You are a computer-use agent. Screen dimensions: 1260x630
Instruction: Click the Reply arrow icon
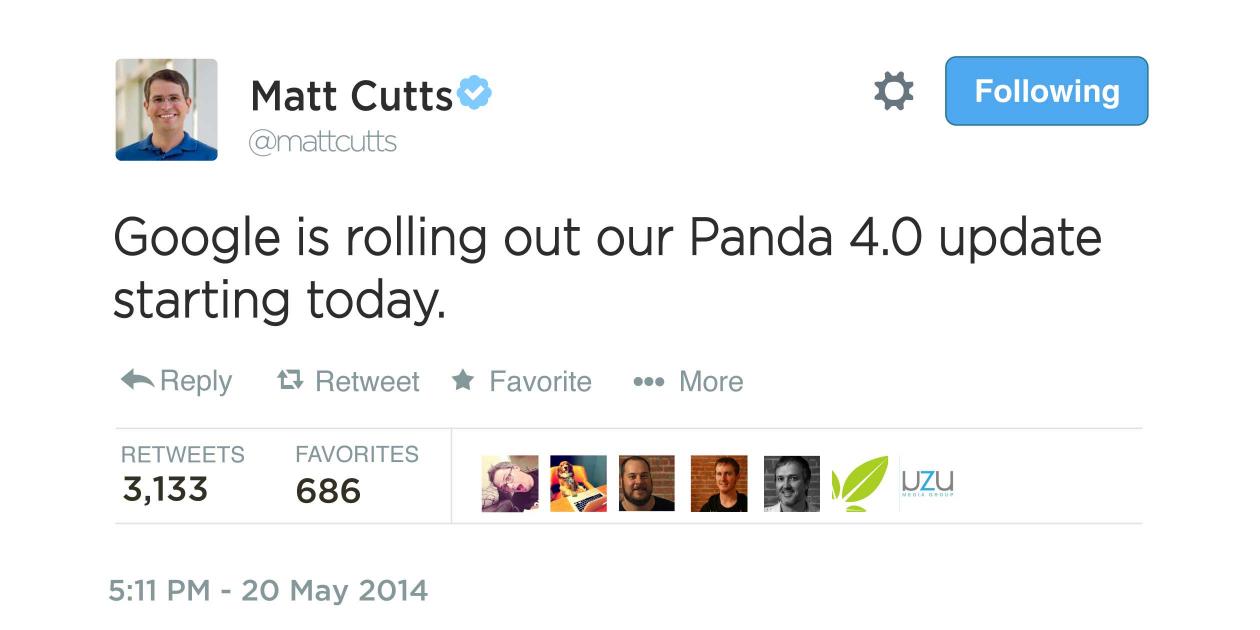[x=137, y=380]
